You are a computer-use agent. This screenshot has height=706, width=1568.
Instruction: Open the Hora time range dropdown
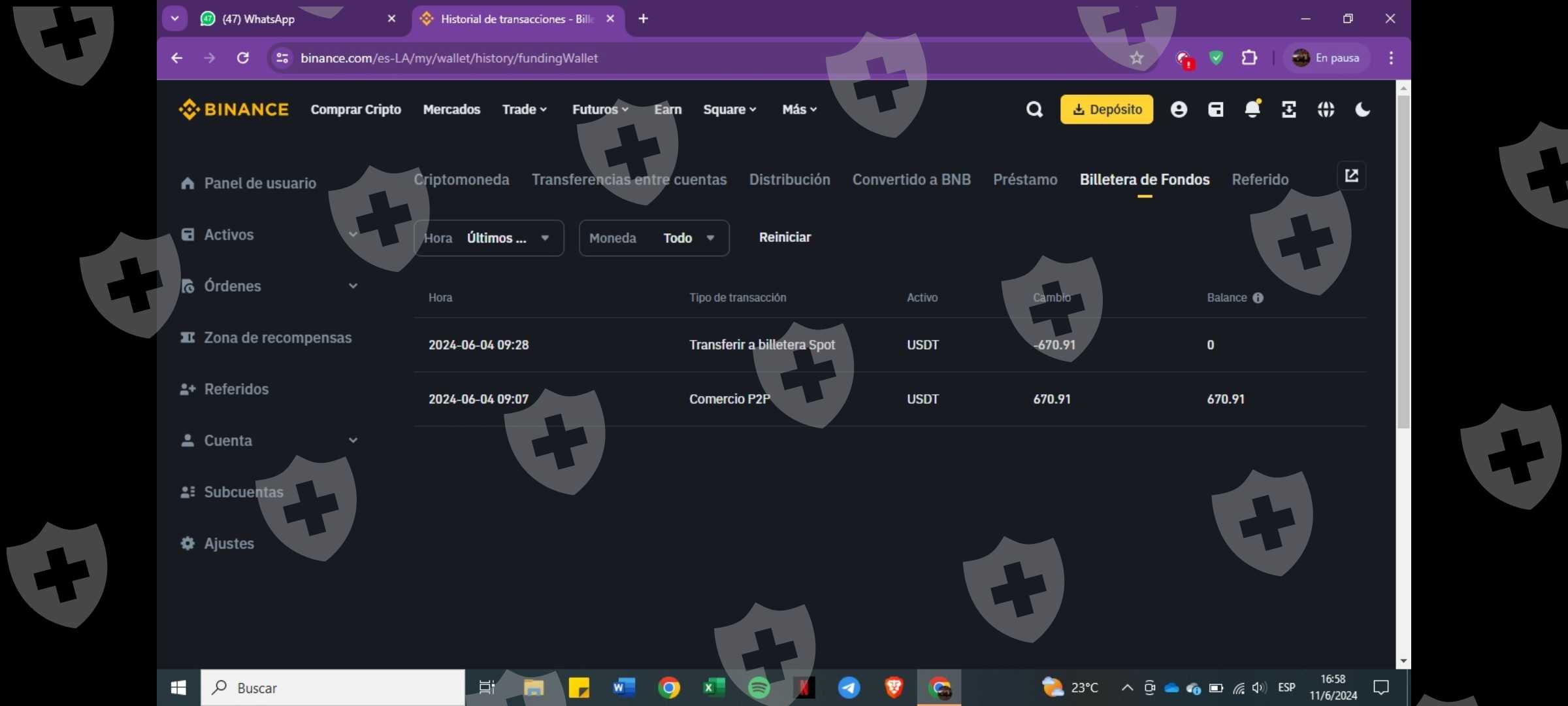click(x=489, y=238)
